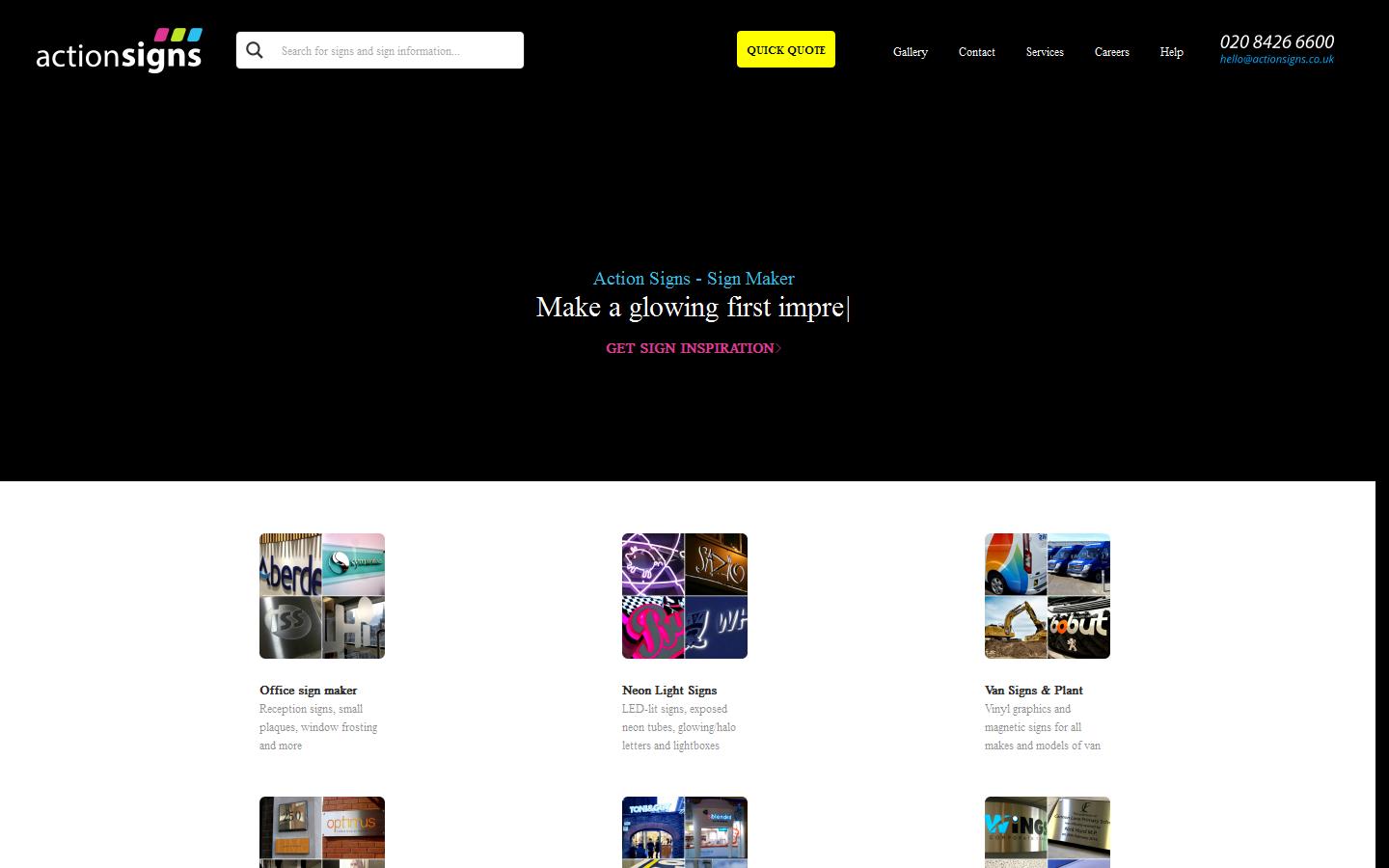1389x868 pixels.
Task: Call the phone number 020 8426 6600
Action: (x=1276, y=41)
